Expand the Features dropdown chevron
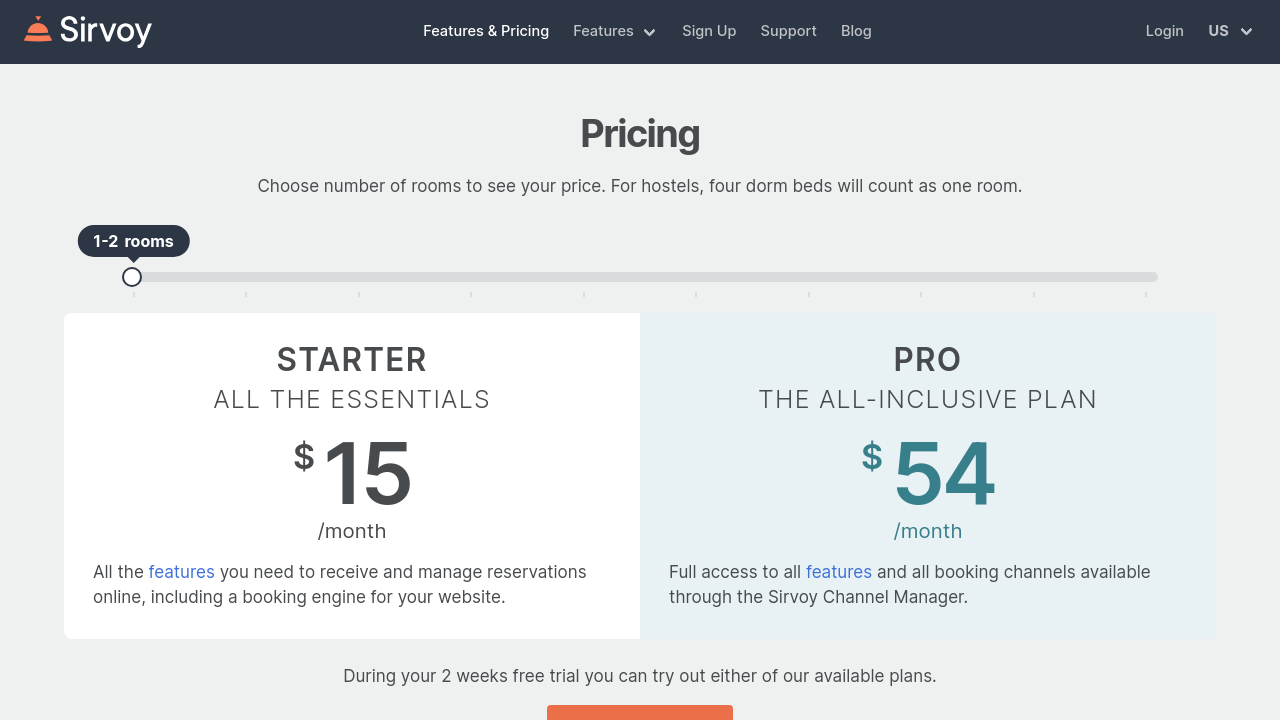Screen dimensions: 1280x720 [649, 32]
